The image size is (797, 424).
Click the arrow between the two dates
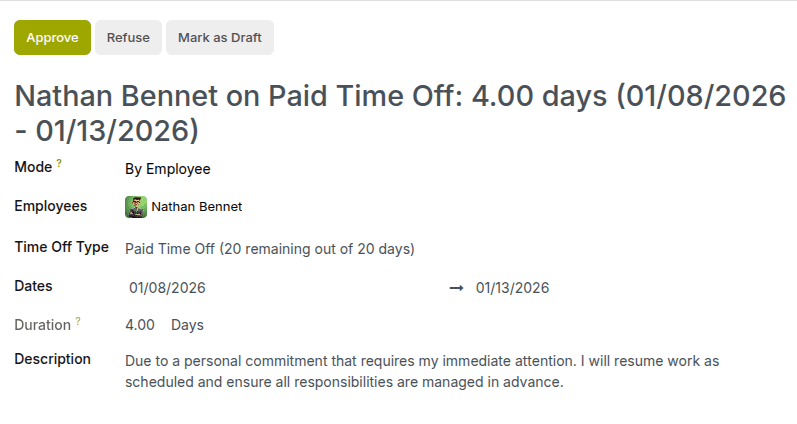456,288
